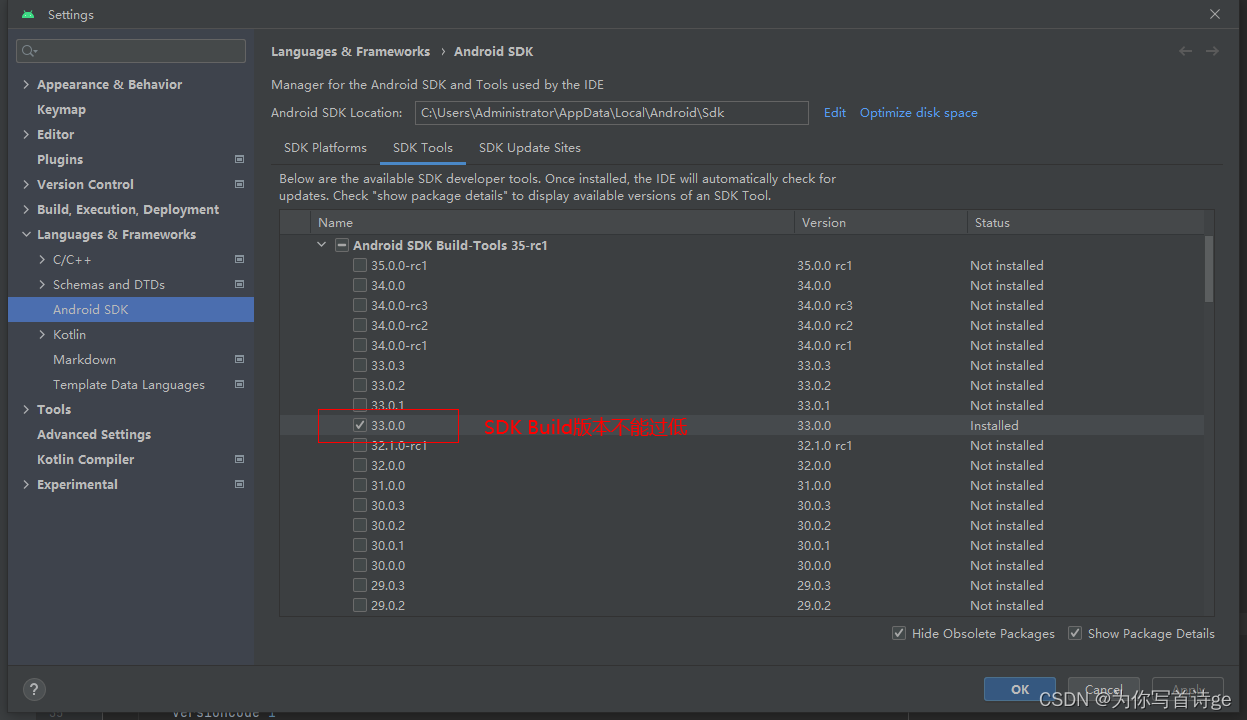Click the back navigation arrow

pos(1185,51)
